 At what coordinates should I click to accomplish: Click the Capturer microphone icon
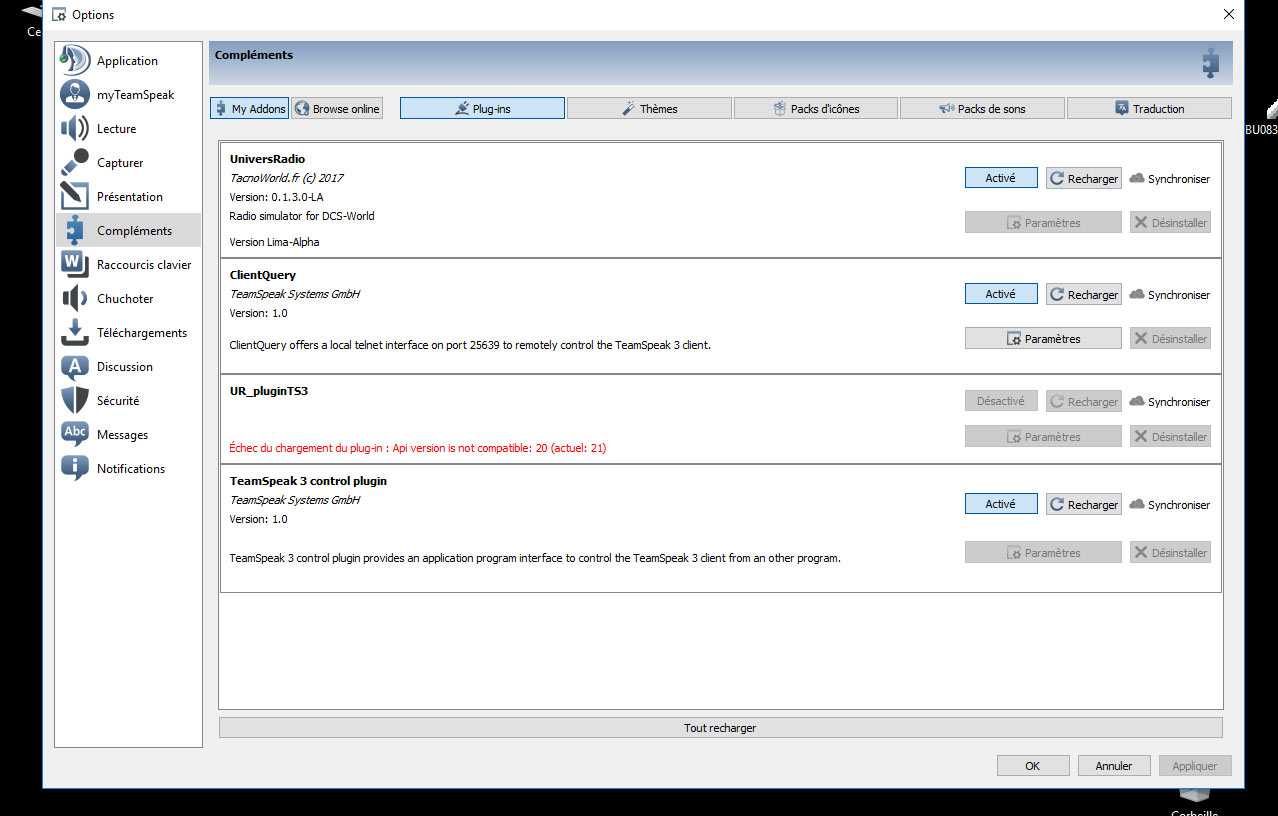tap(75, 163)
